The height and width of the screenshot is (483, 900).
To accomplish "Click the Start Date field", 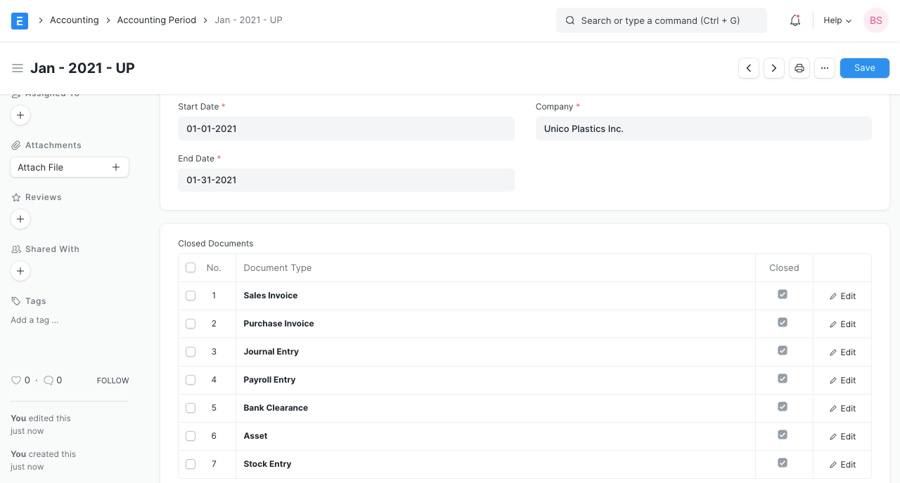I will pyautogui.click(x=346, y=129).
